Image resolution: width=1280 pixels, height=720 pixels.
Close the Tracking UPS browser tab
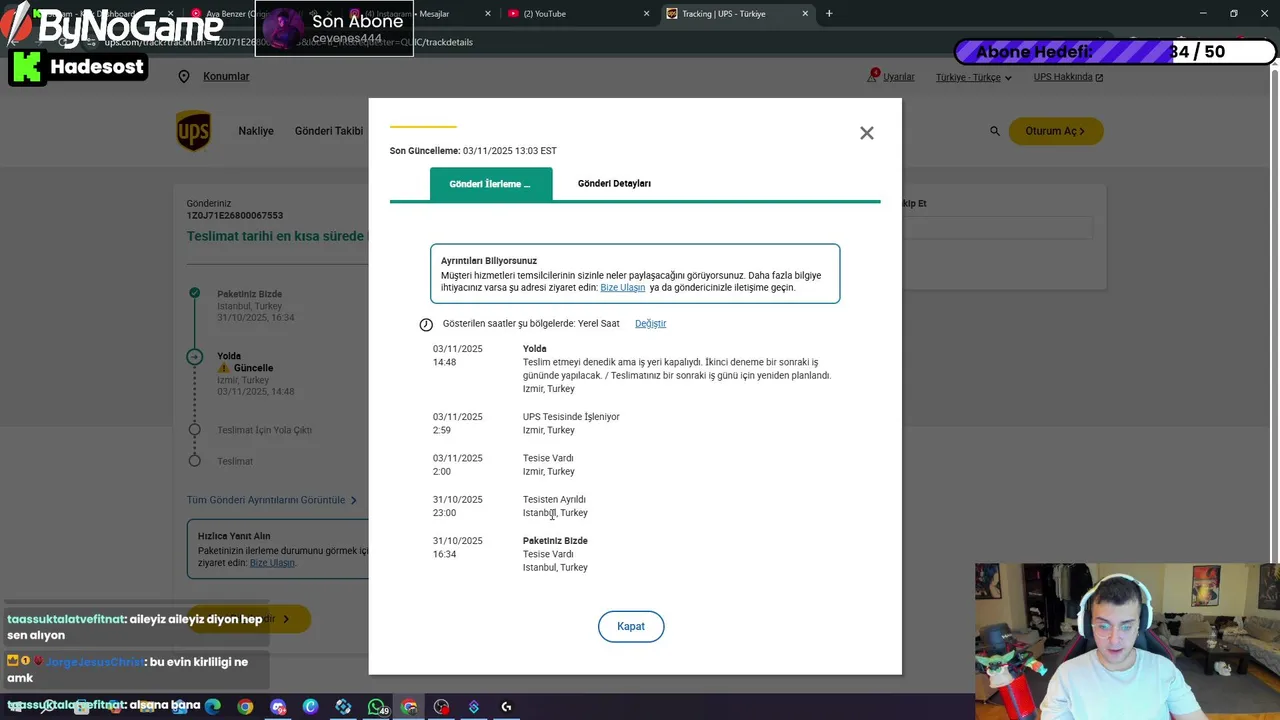pyautogui.click(x=805, y=14)
